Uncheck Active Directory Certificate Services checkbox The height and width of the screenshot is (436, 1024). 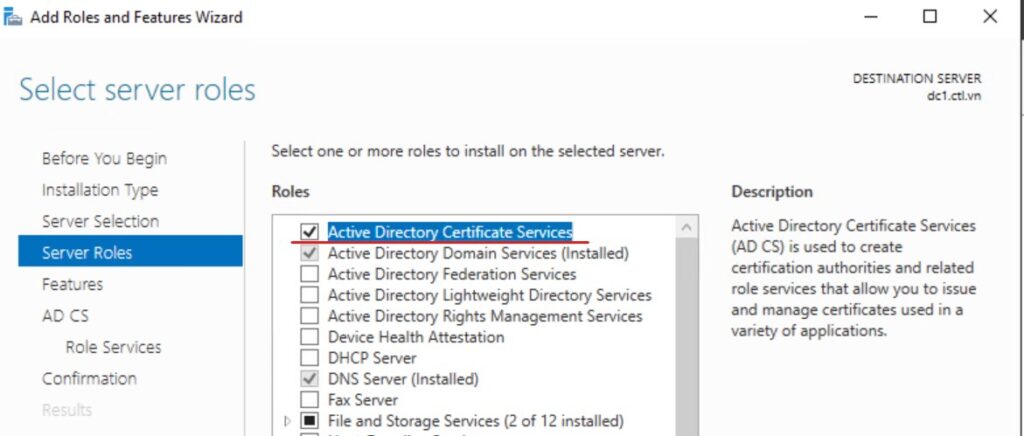point(310,232)
